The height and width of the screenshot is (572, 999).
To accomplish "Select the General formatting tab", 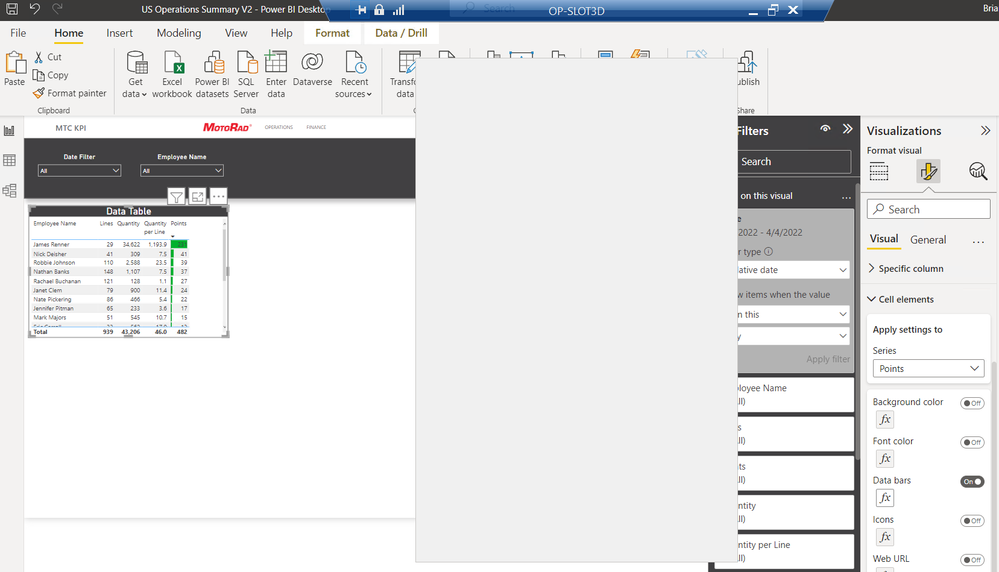I will click(x=928, y=240).
